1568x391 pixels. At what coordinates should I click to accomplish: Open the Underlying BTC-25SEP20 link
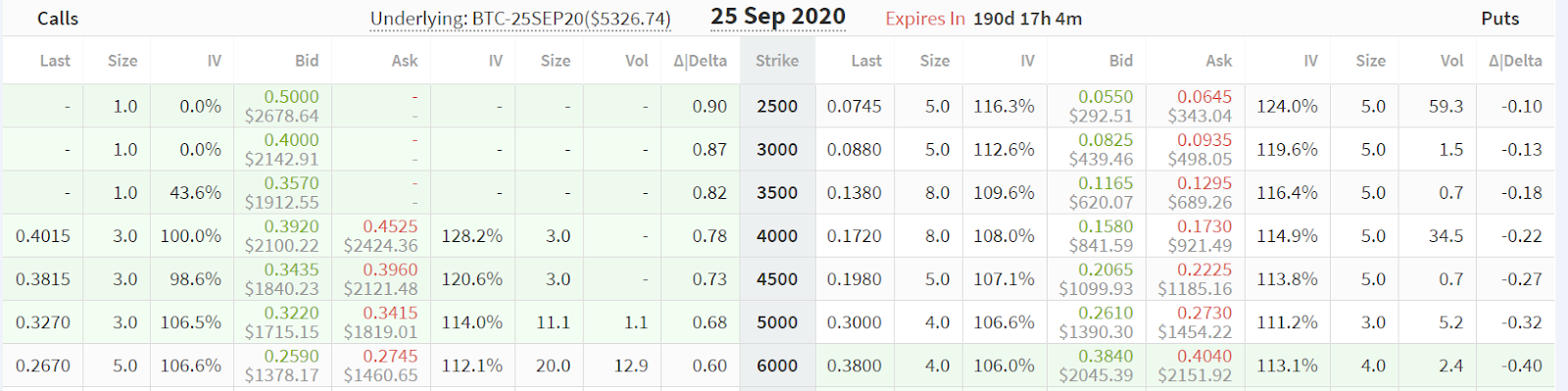(520, 19)
